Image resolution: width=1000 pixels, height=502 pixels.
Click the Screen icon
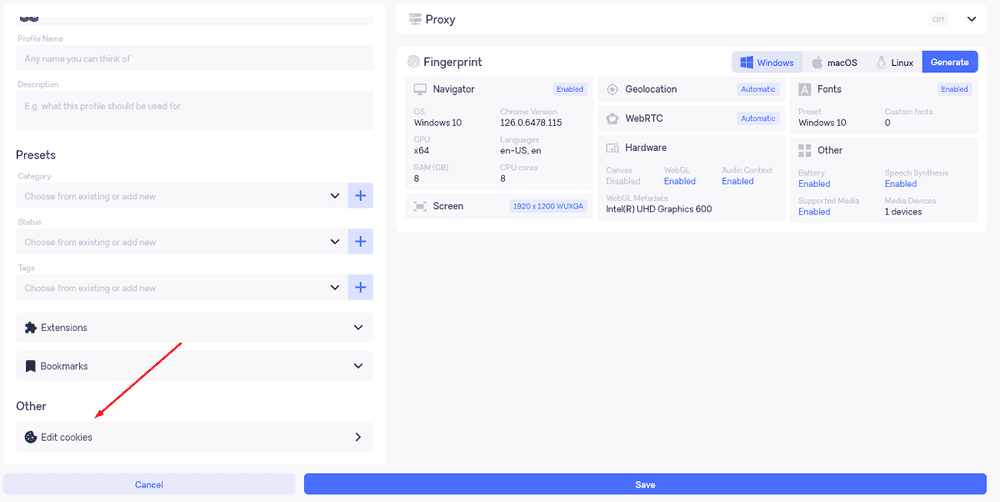[x=420, y=207]
